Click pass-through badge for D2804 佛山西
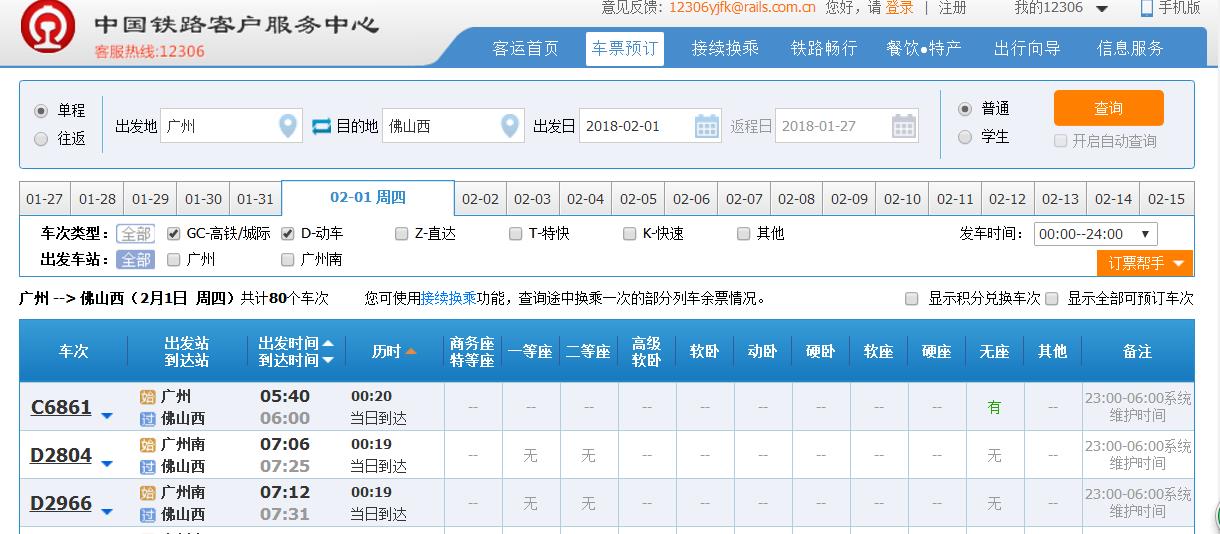Screen dimensions: 1220x534 tap(148, 466)
